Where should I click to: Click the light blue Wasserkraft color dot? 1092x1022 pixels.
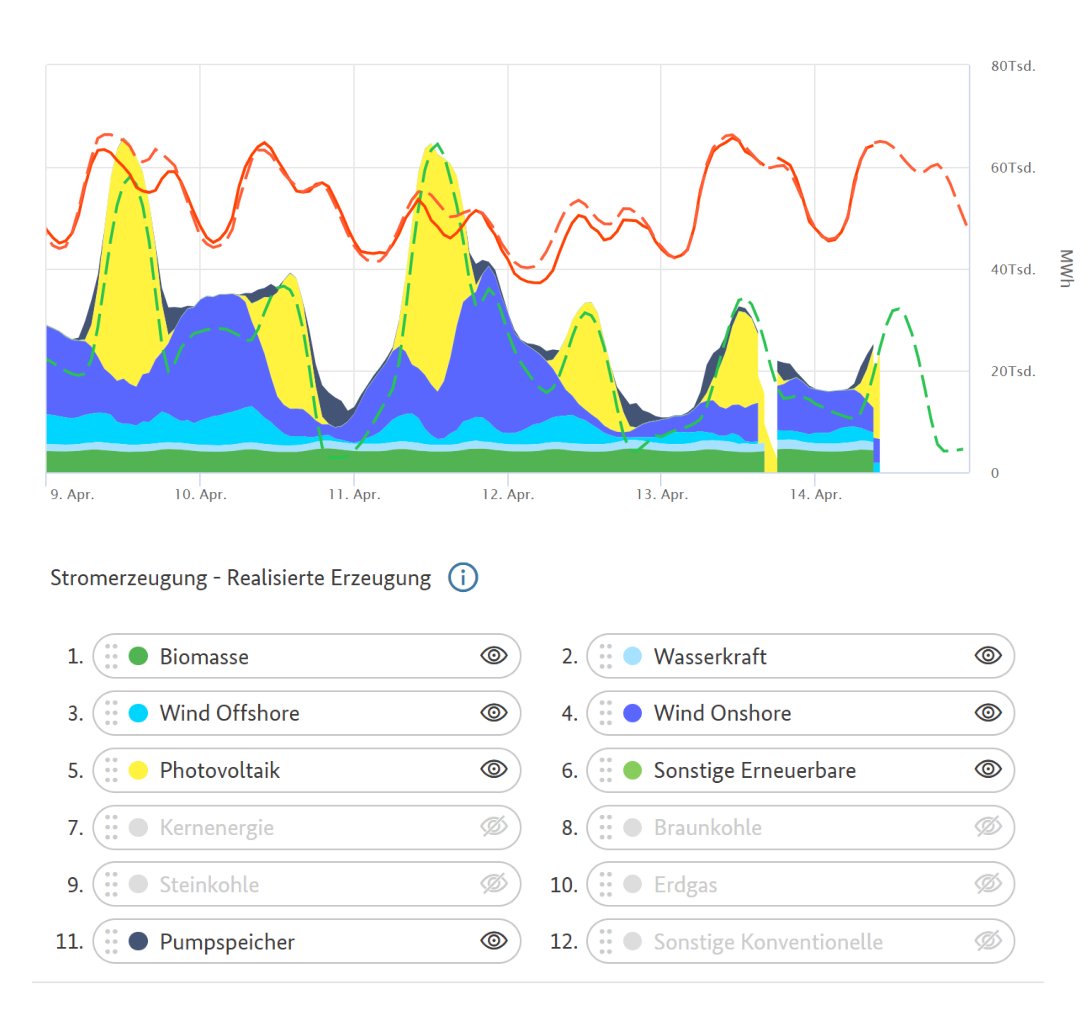click(632, 656)
